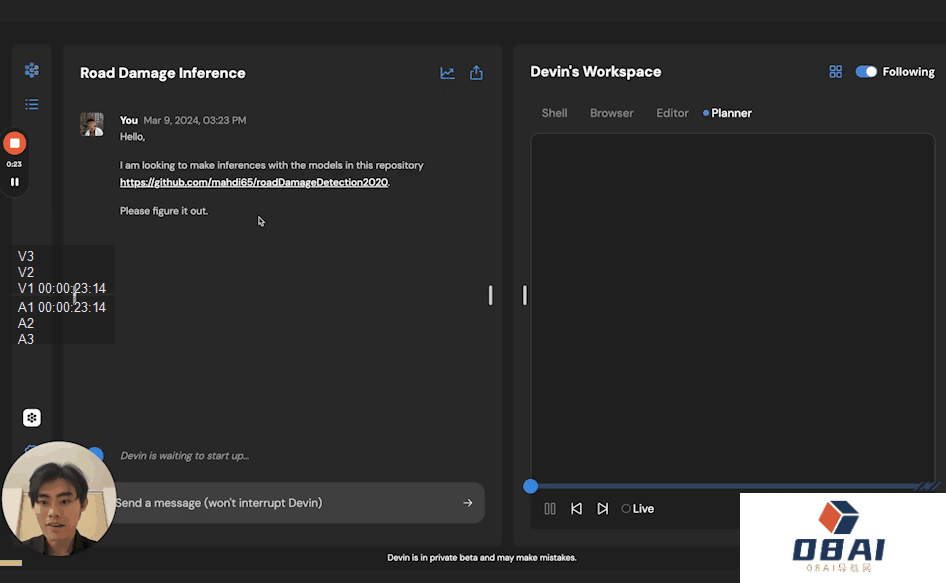Viewport: 946px width, 583px height.
Task: Open the roadDamageDetection2020 GitHub link
Action: point(254,183)
